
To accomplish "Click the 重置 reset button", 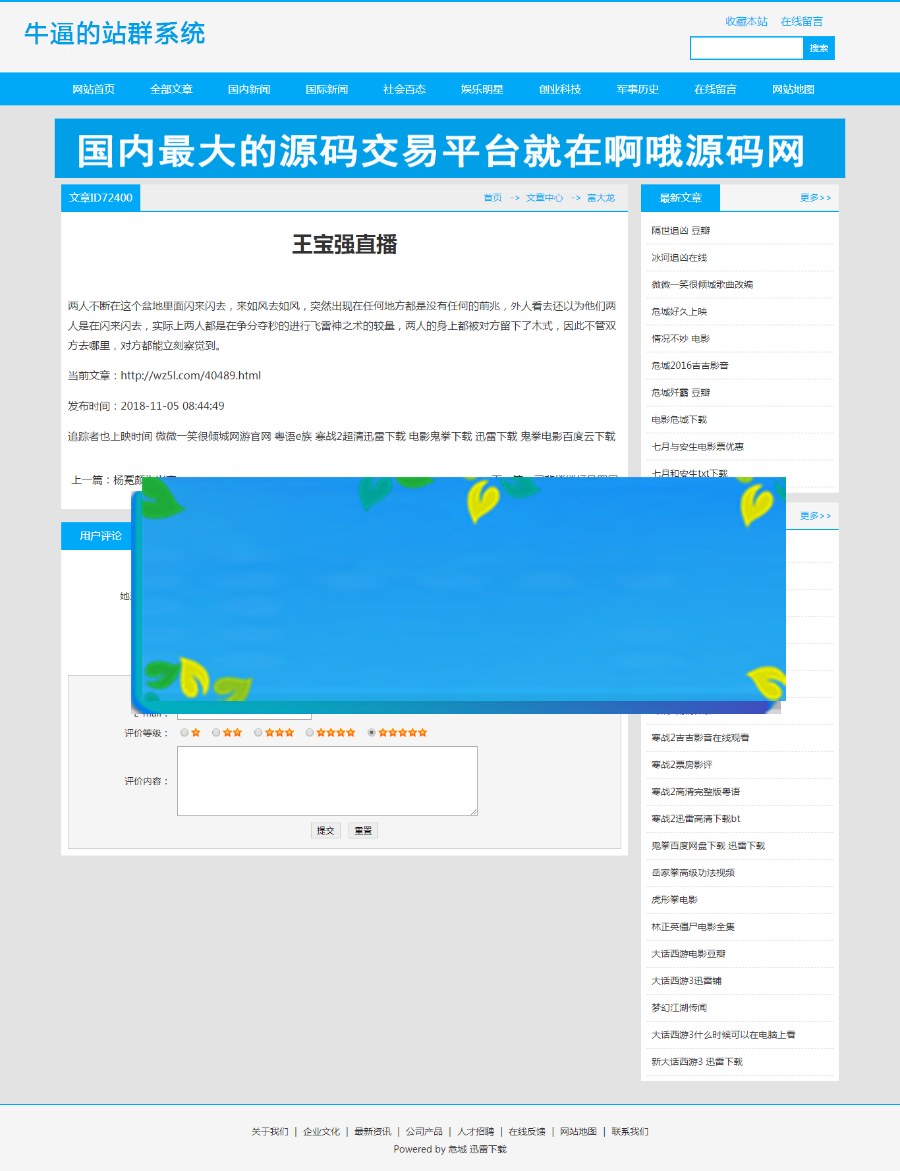I will coord(362,830).
